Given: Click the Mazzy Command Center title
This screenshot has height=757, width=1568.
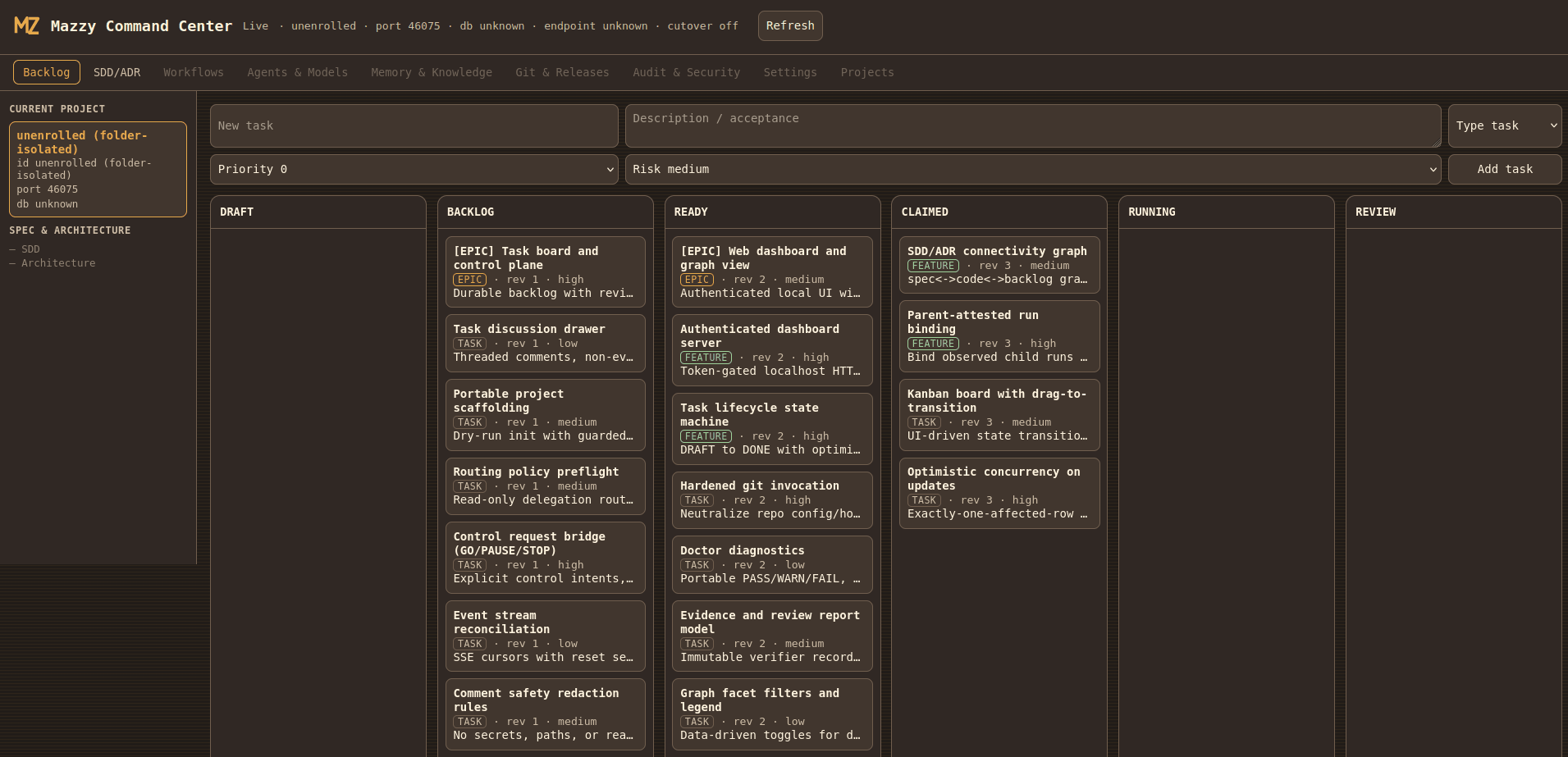Looking at the screenshot, I should (141, 26).
